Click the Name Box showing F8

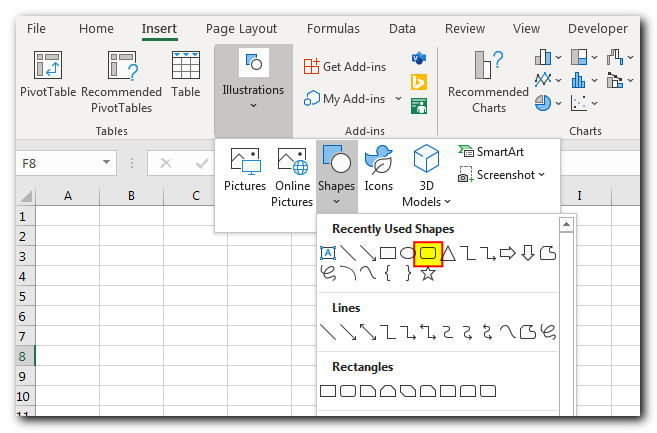(x=59, y=163)
